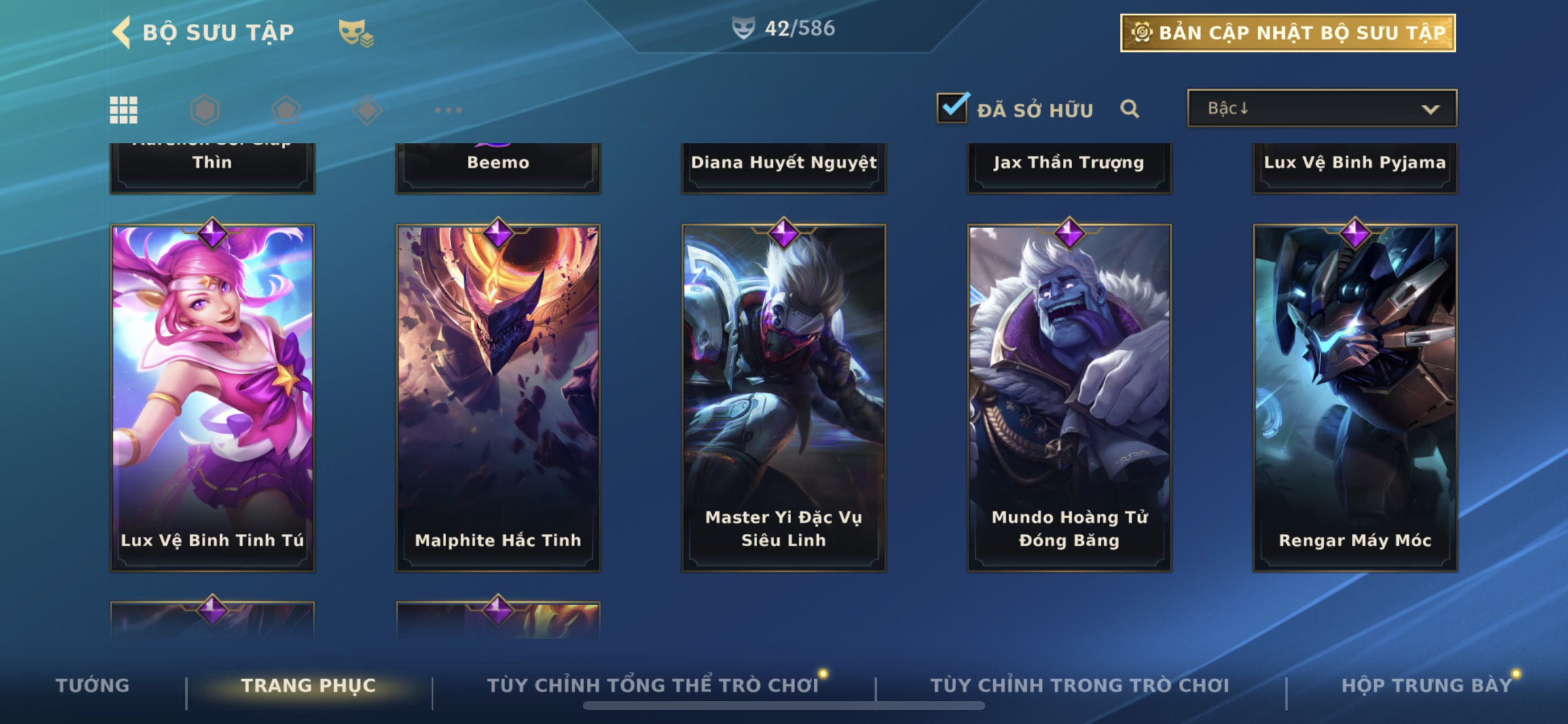The height and width of the screenshot is (724, 1568).
Task: Click Bản Cập Nhật Bộ Sưu Tập button
Action: 1287,33
